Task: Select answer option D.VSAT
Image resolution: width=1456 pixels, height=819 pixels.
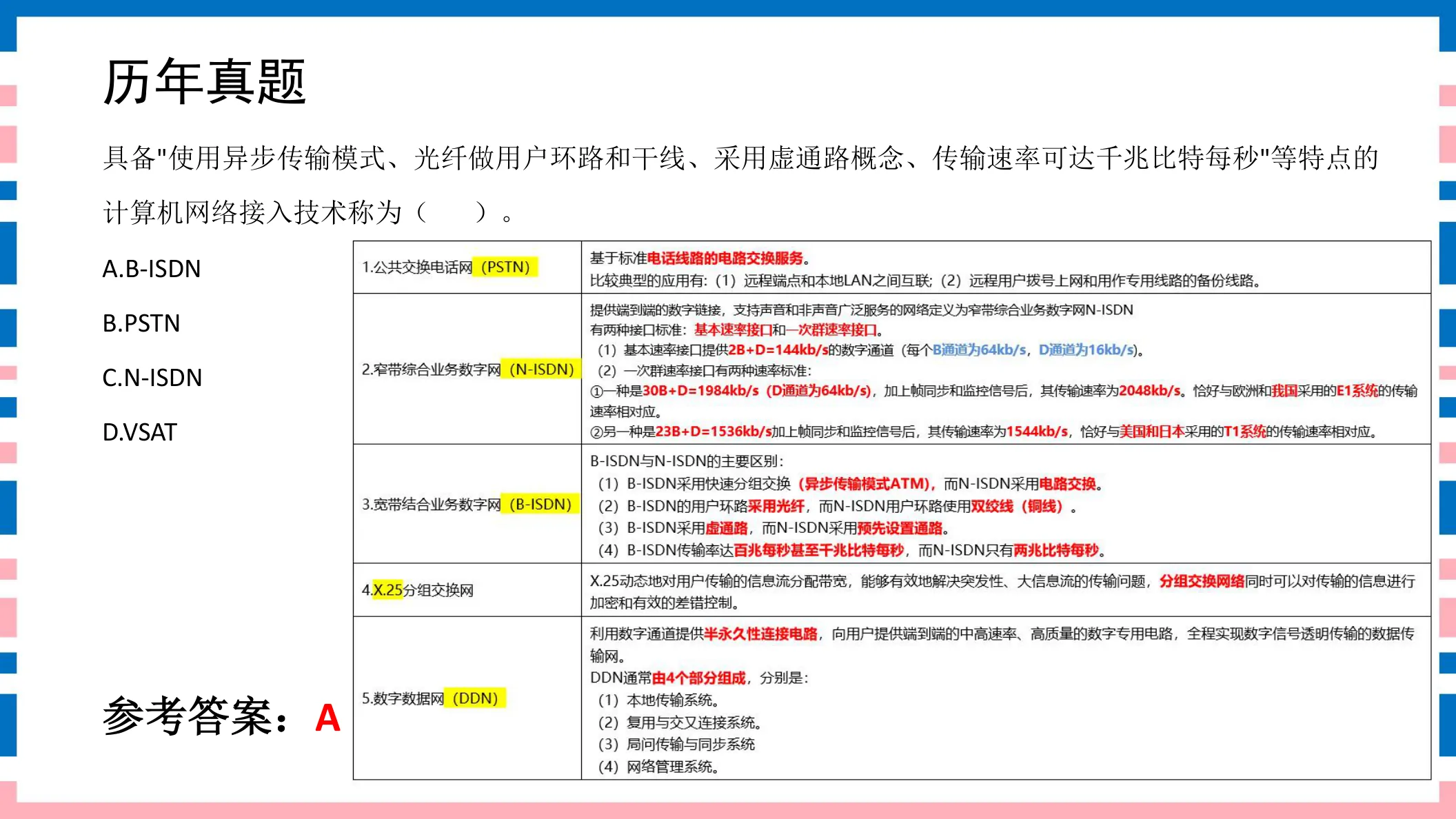Action: coord(140,432)
